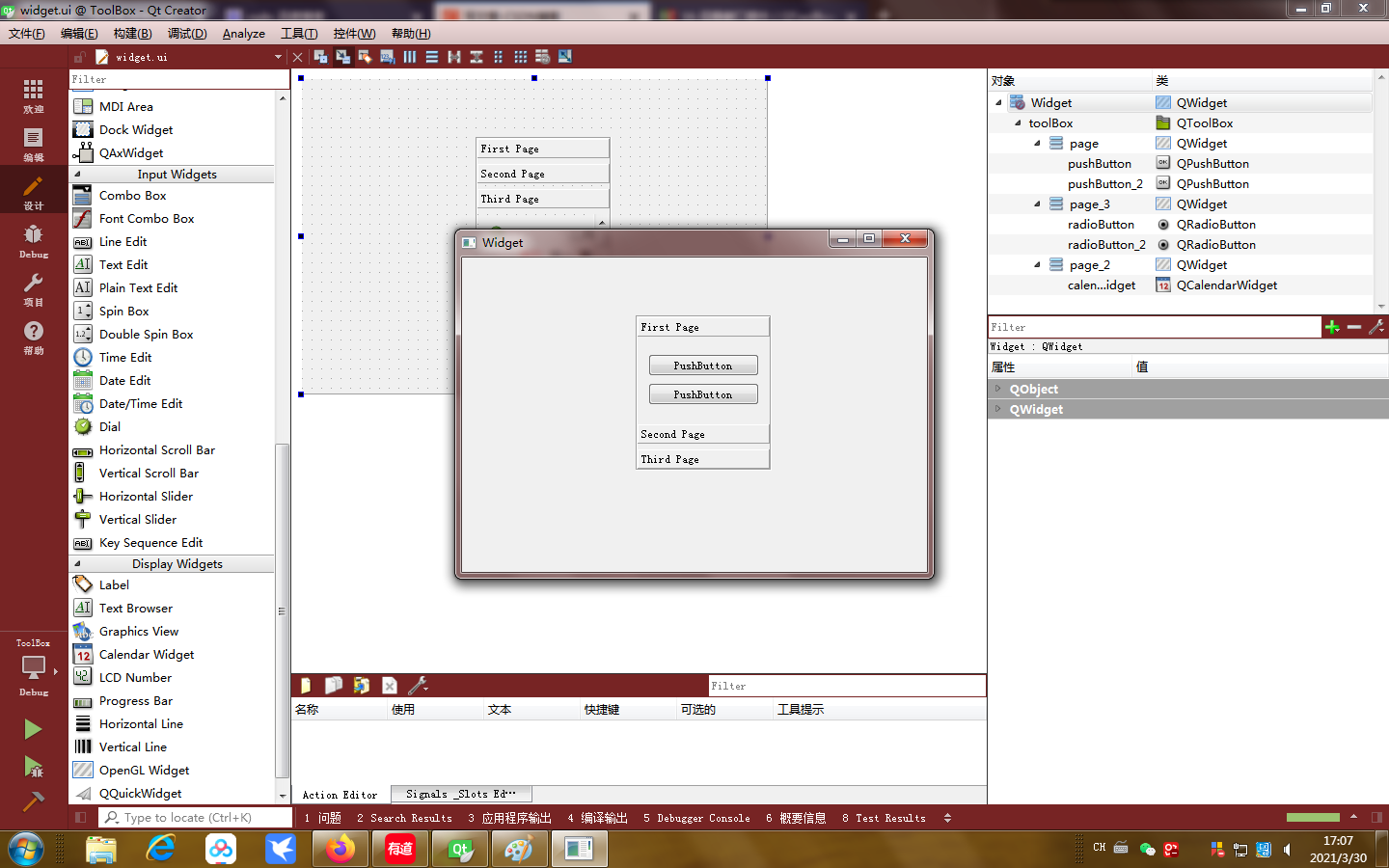Select the Edit Buddies mode icon

tap(366, 56)
